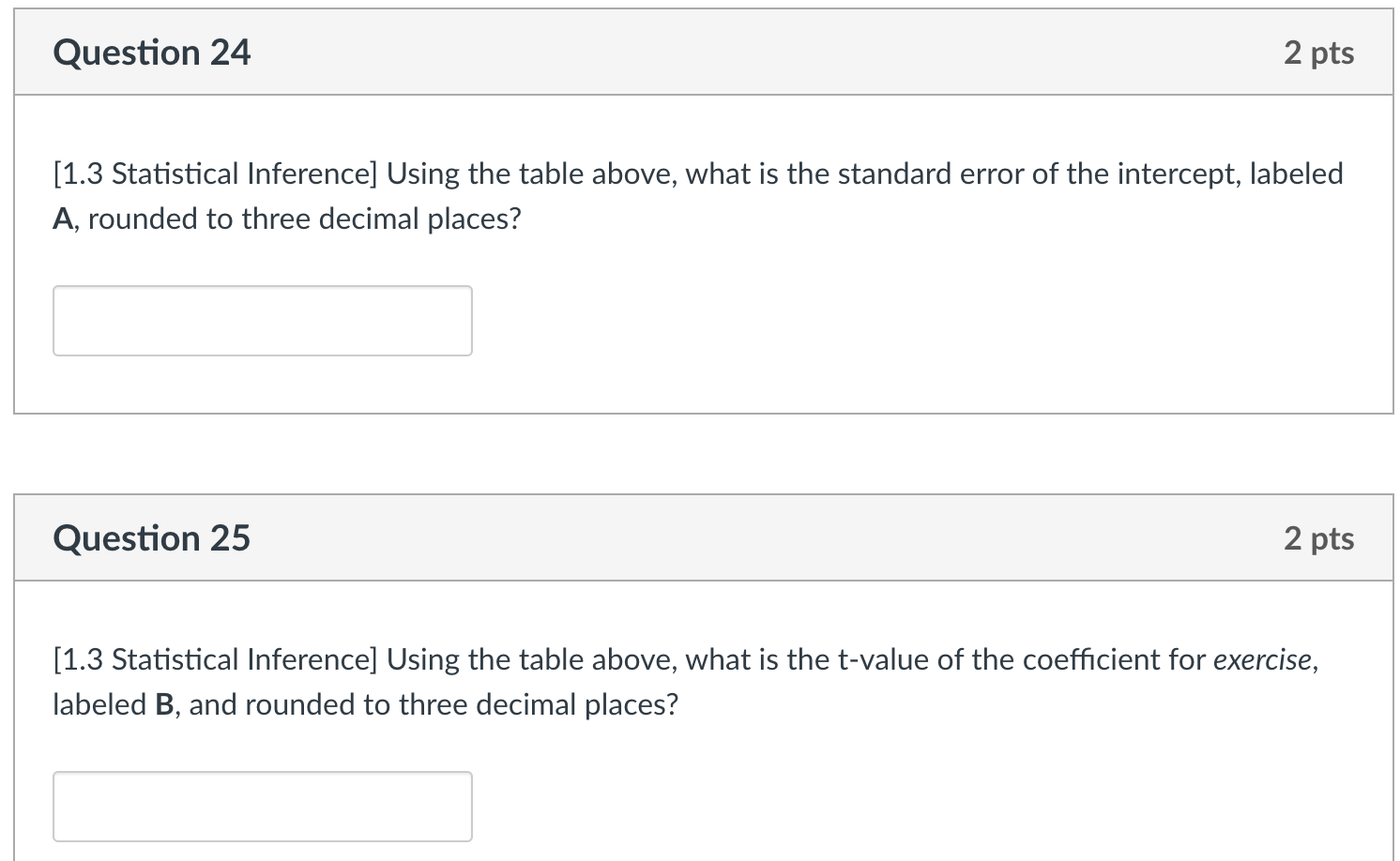
Task: Click inside Question 24 answer input field
Action: [x=263, y=321]
